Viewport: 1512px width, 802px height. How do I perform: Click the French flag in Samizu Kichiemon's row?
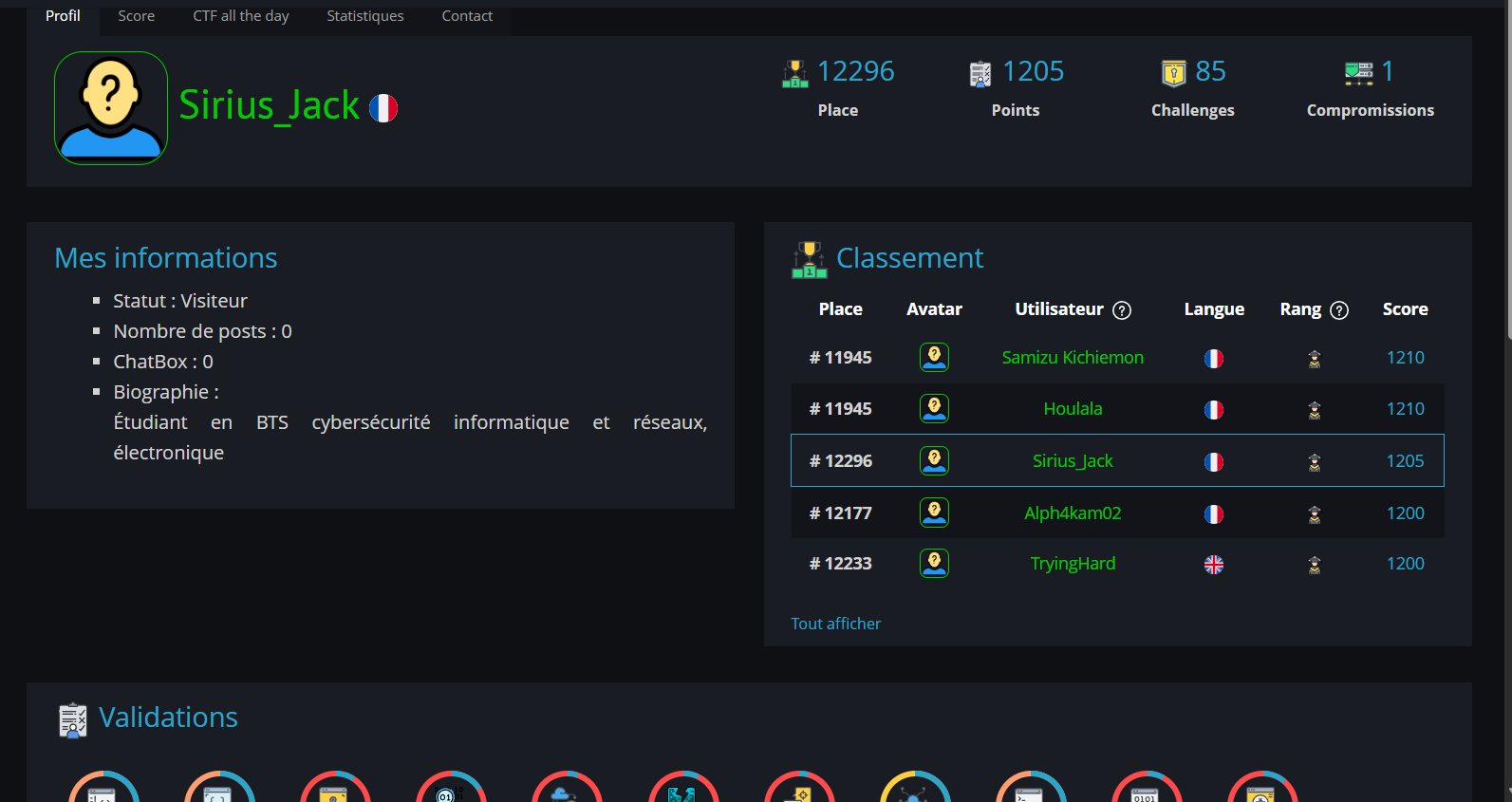(1214, 359)
